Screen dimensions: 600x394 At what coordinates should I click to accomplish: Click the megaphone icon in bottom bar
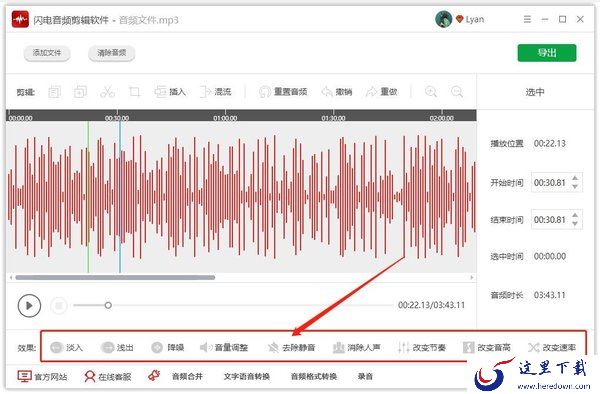(x=154, y=376)
